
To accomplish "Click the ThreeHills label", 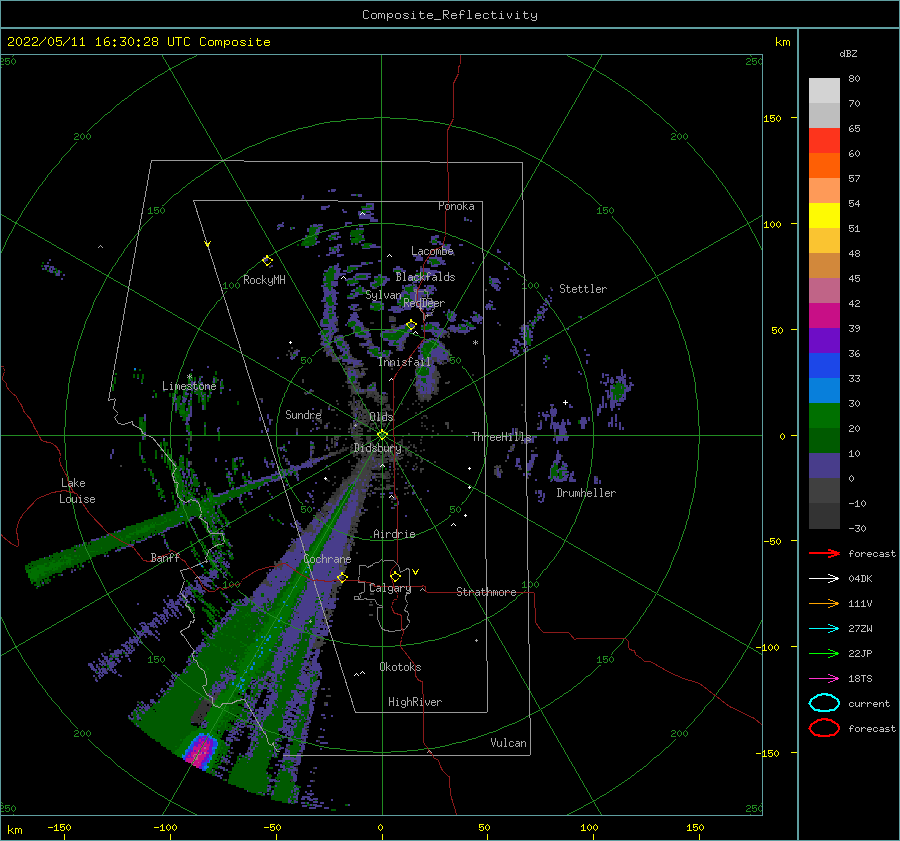I will tap(502, 437).
